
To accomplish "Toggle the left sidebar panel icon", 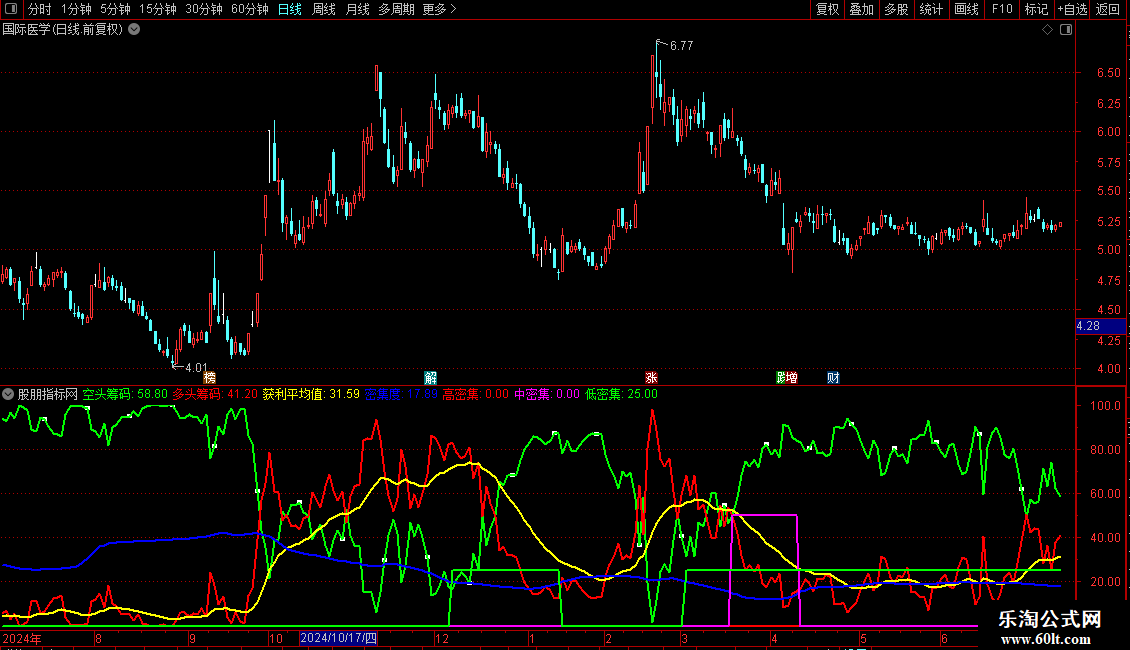I will point(11,9).
